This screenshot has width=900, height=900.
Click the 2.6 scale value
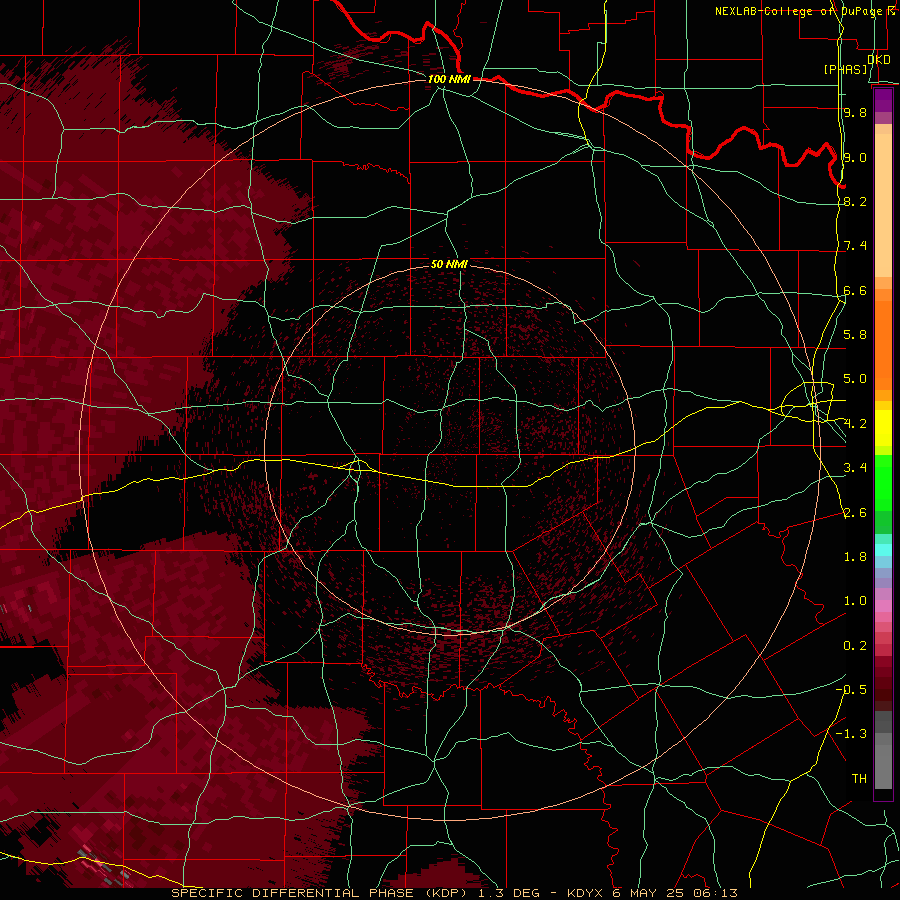point(855,512)
